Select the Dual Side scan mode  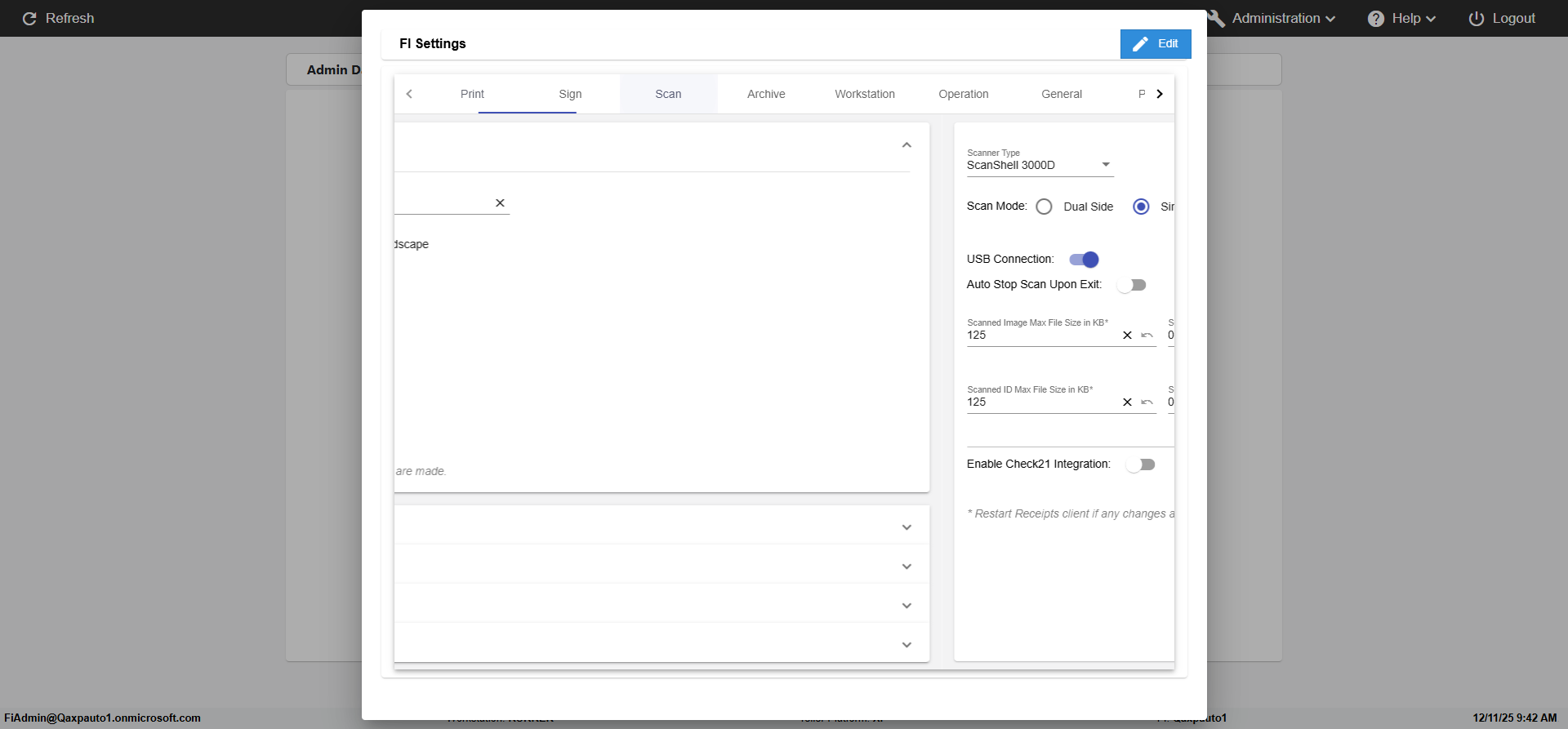click(1044, 207)
